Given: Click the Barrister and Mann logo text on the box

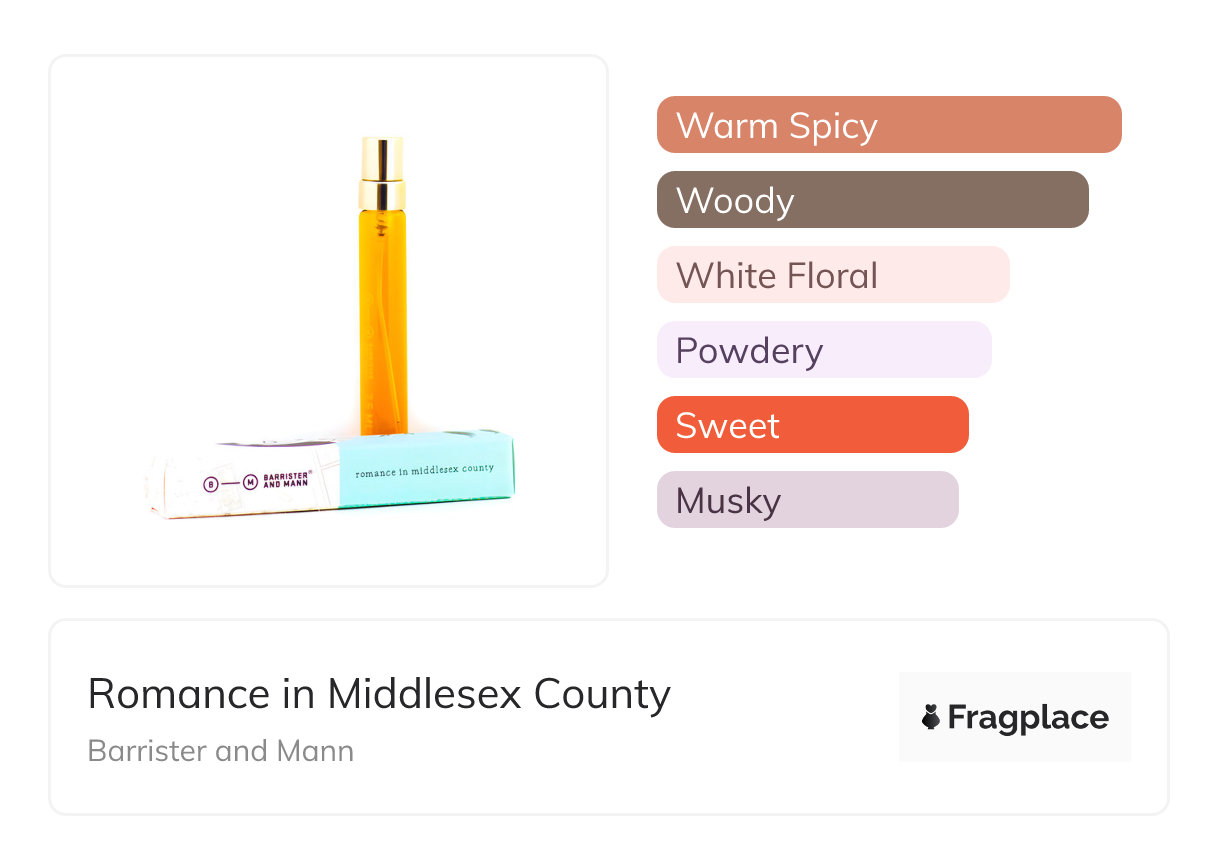Looking at the screenshot, I should click(286, 479).
